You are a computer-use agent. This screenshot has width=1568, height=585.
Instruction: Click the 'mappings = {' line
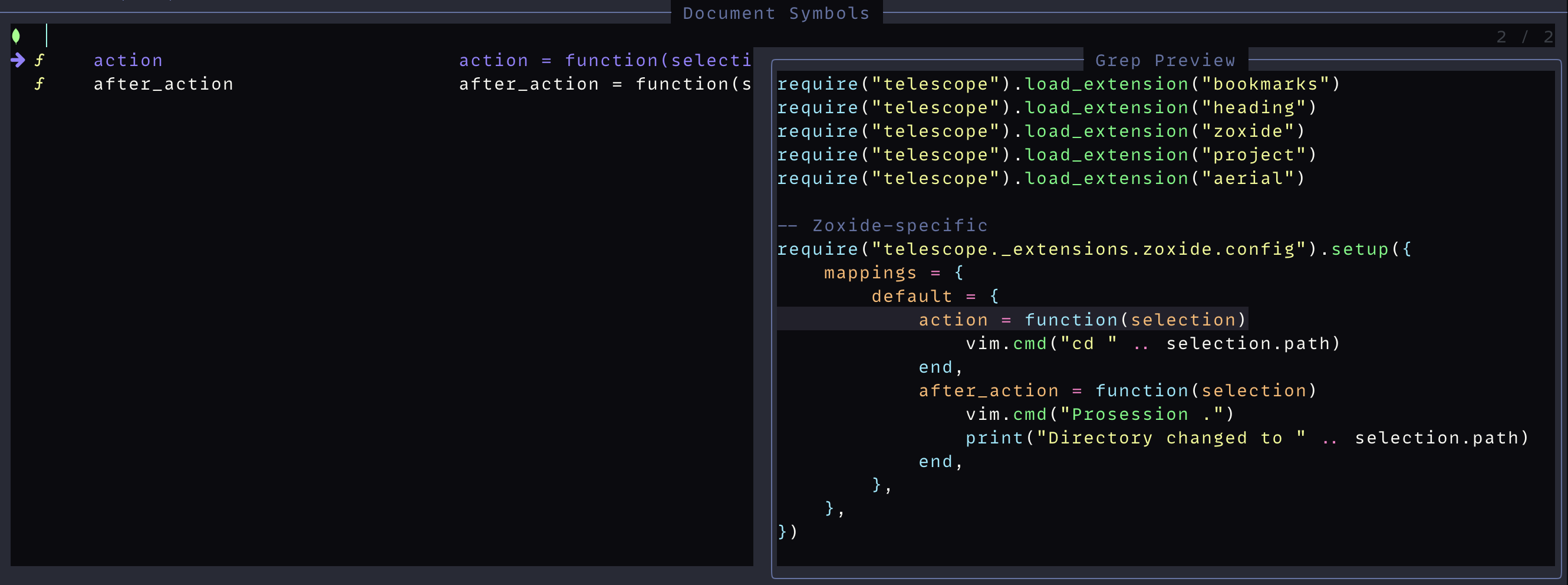[x=894, y=272]
